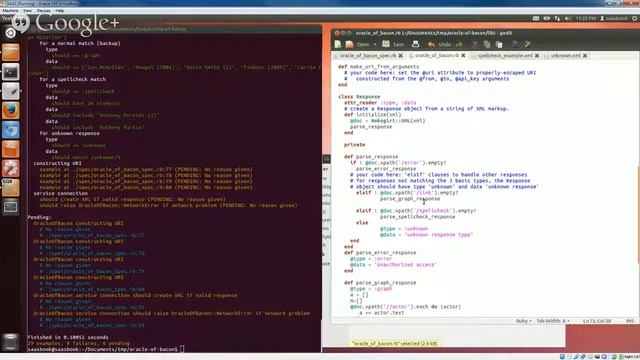
Task: Close the oracle_of_bacon.rb tab
Action: click(463, 56)
